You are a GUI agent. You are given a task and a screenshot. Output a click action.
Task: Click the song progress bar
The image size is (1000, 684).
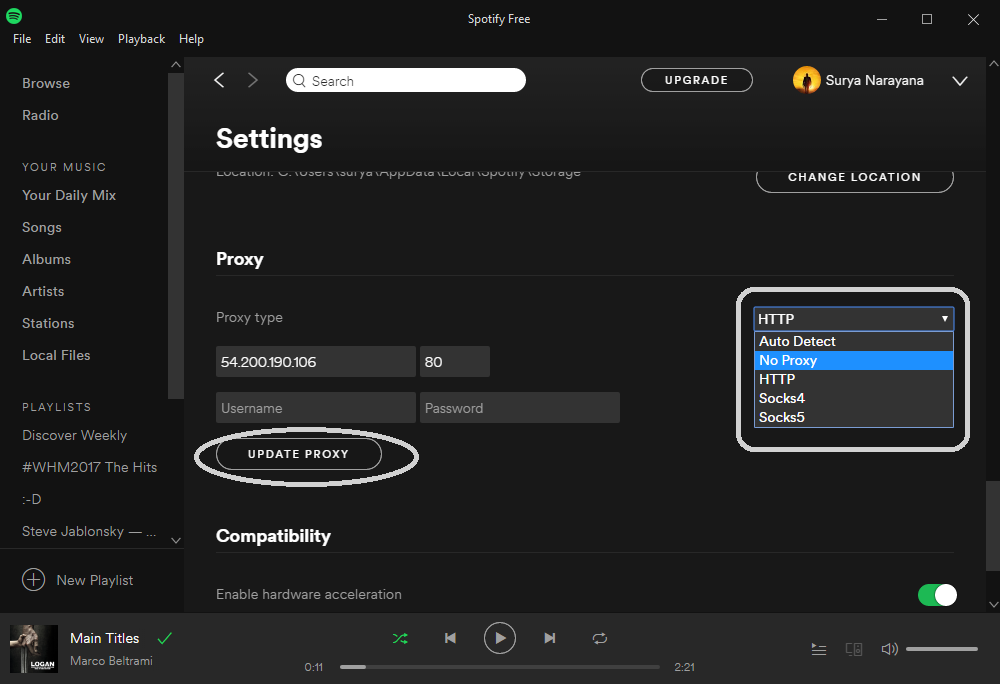click(x=500, y=667)
